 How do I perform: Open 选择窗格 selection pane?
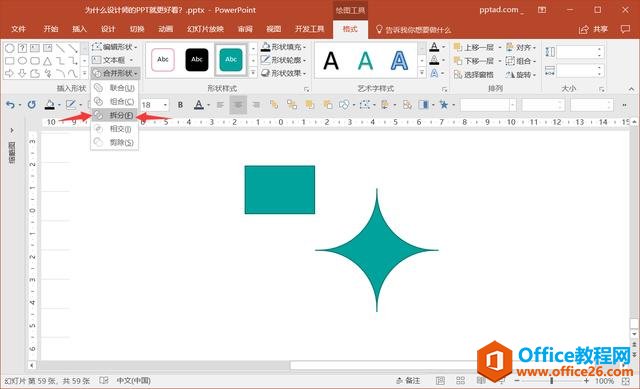(x=474, y=75)
